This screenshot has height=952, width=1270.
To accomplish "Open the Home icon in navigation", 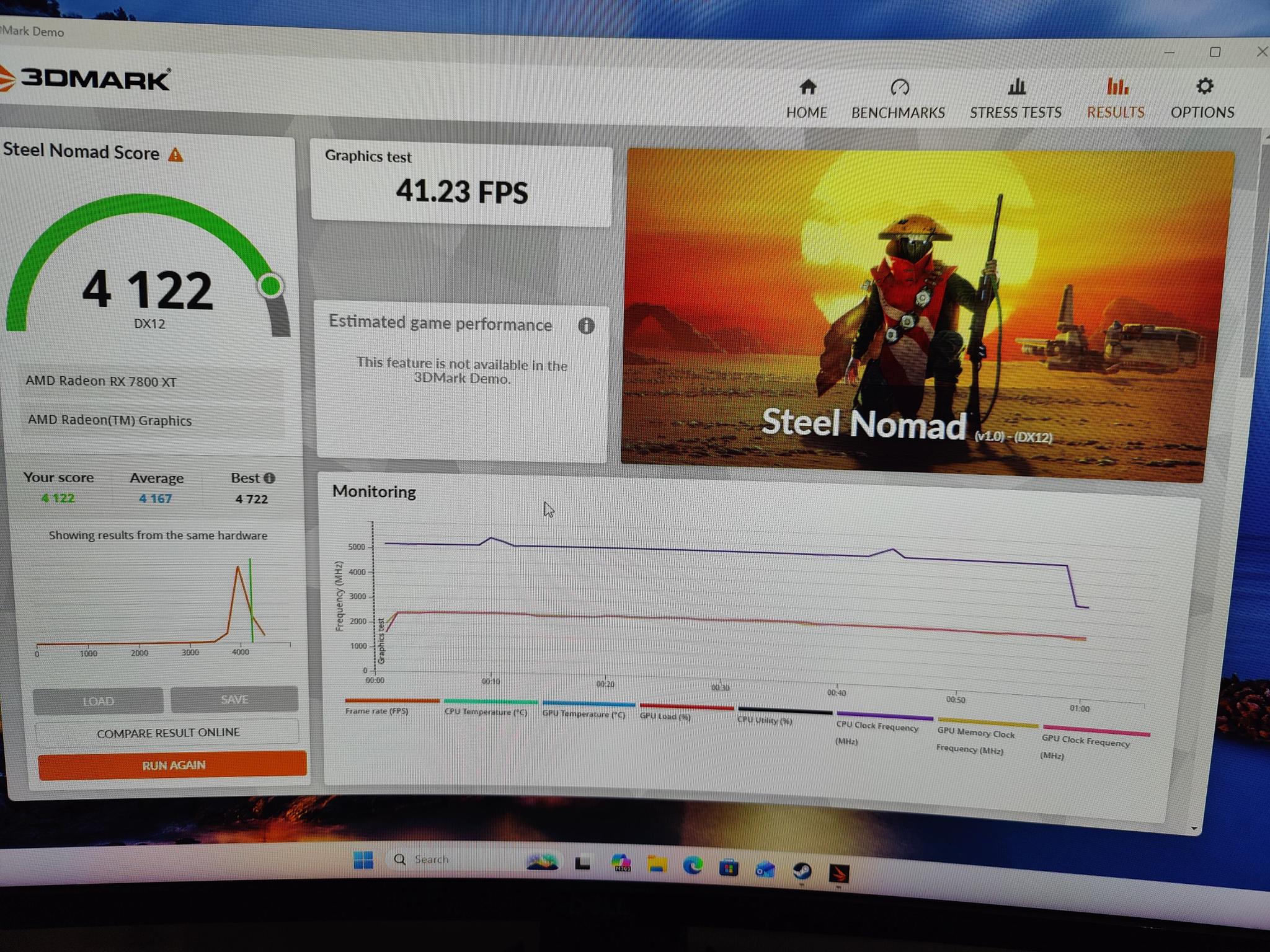I will (807, 87).
